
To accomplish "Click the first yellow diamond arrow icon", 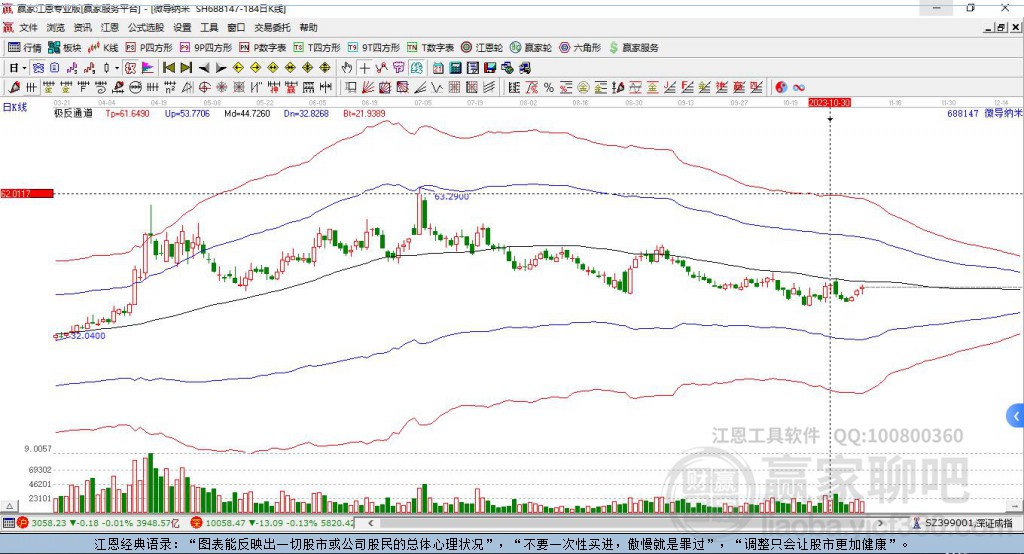I will (x=238, y=68).
